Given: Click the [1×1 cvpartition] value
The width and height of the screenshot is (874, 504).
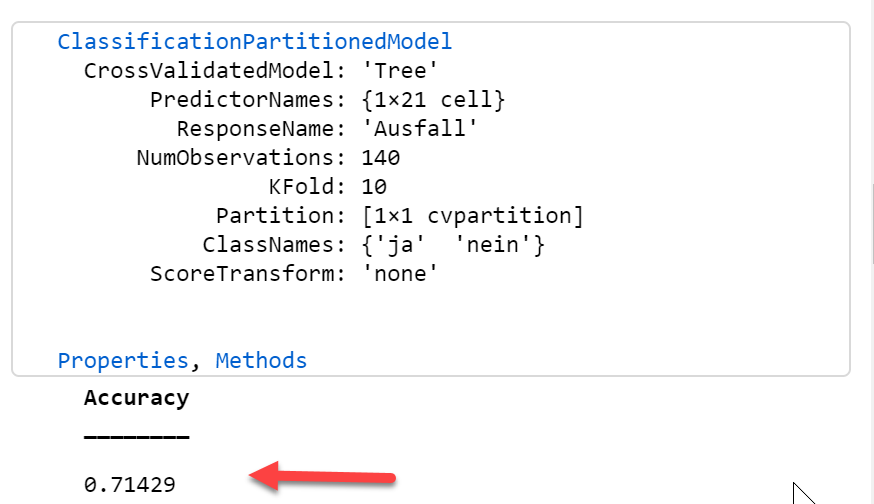Looking at the screenshot, I should click(472, 216).
